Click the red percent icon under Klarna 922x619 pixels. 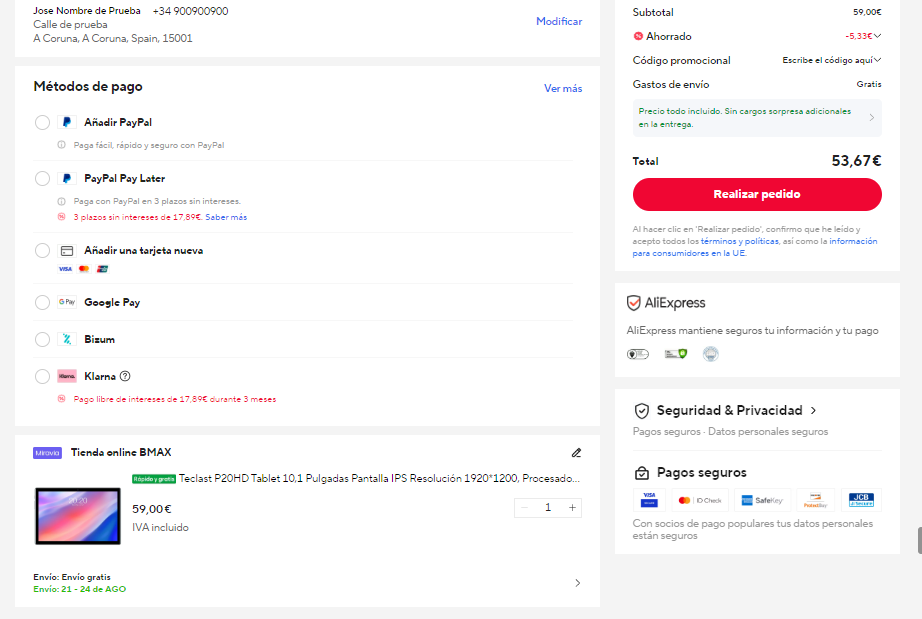tap(61, 399)
